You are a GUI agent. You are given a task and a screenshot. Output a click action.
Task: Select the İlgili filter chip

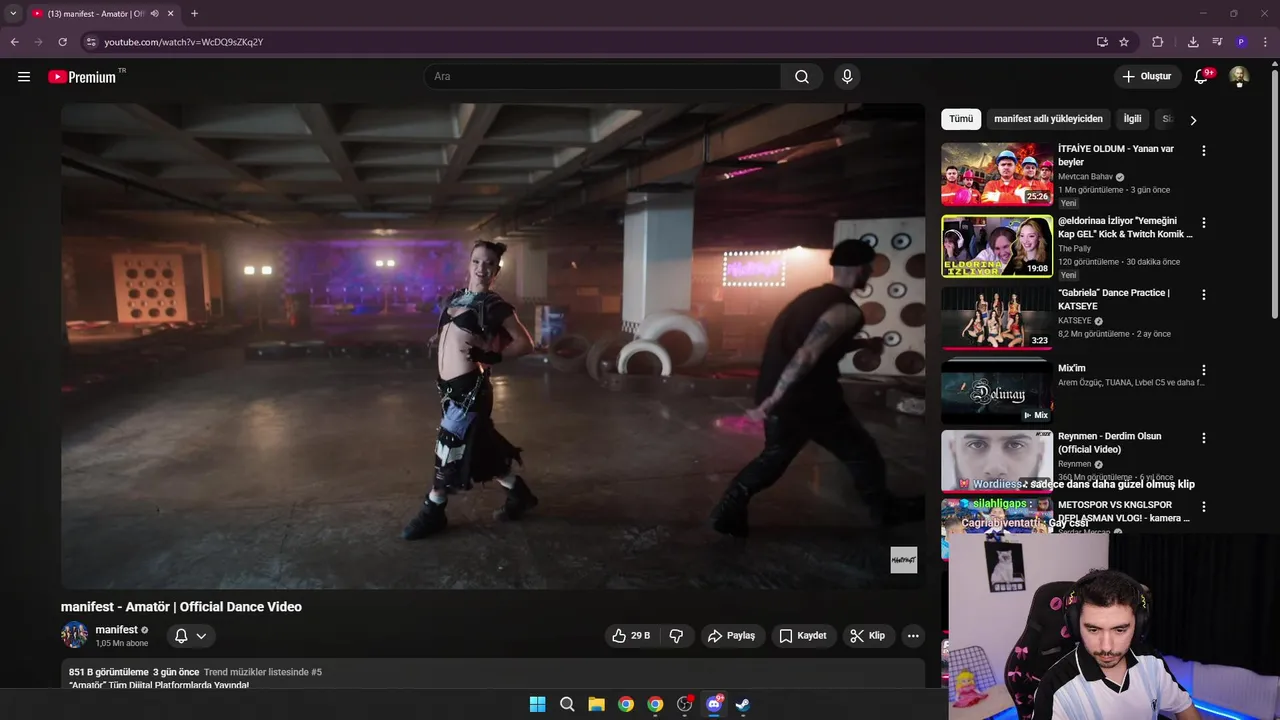(1132, 119)
